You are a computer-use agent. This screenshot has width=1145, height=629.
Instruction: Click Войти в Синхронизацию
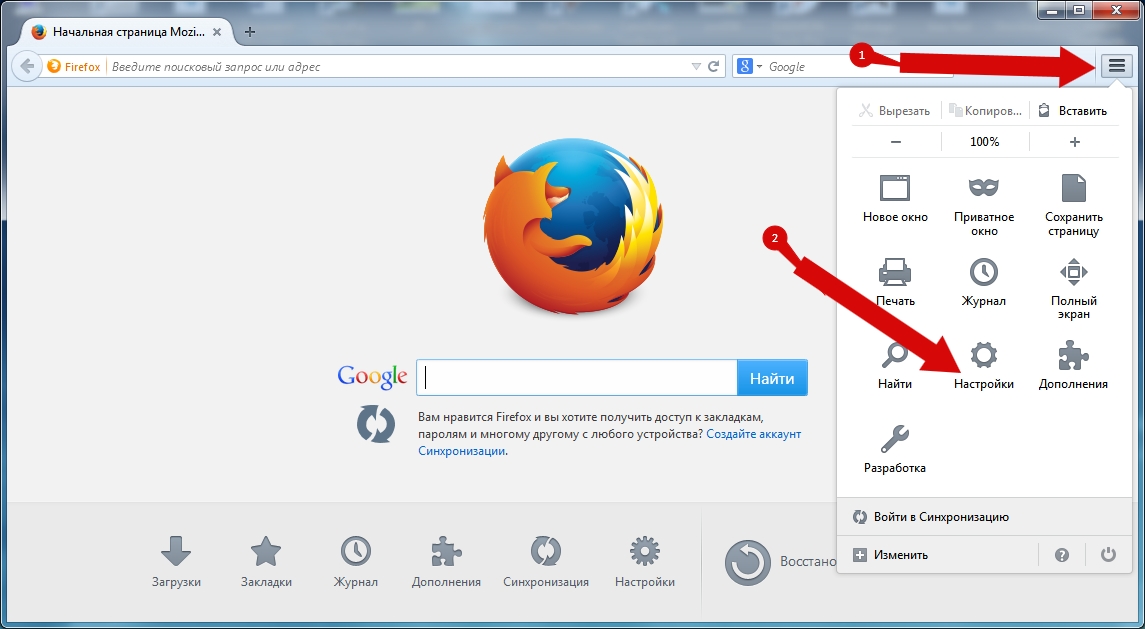984,516
